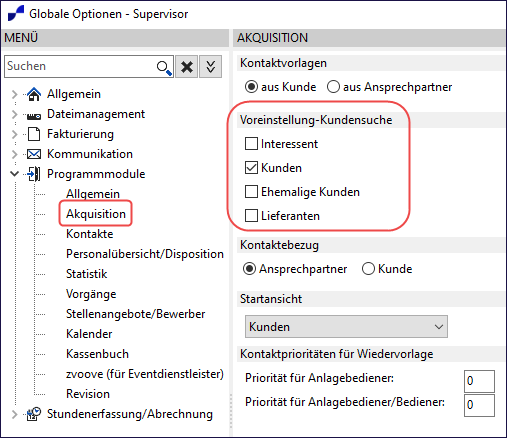Click the double-chevron expand-all icon
Screen dimensions: 507x438
click(210, 67)
